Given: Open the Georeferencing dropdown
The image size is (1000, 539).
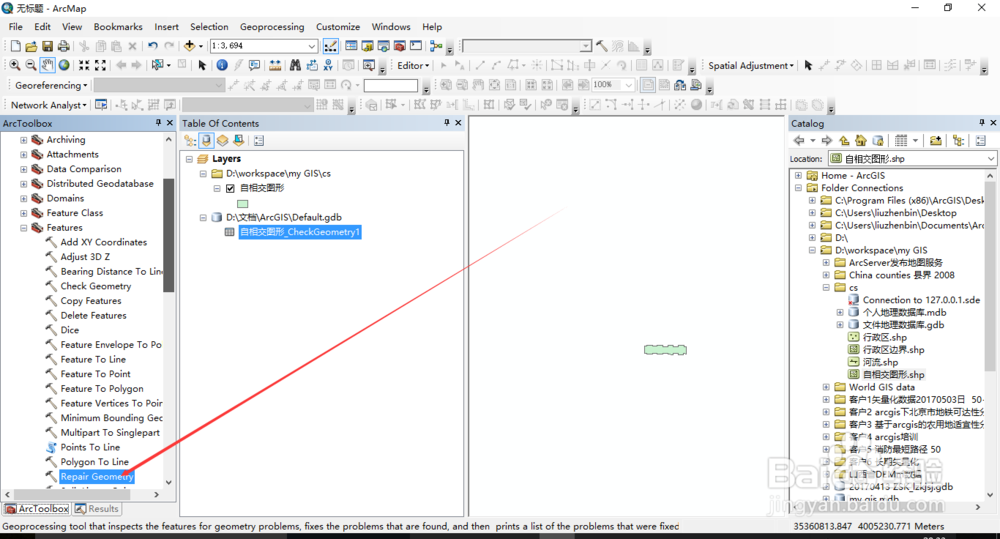Looking at the screenshot, I should [50, 85].
